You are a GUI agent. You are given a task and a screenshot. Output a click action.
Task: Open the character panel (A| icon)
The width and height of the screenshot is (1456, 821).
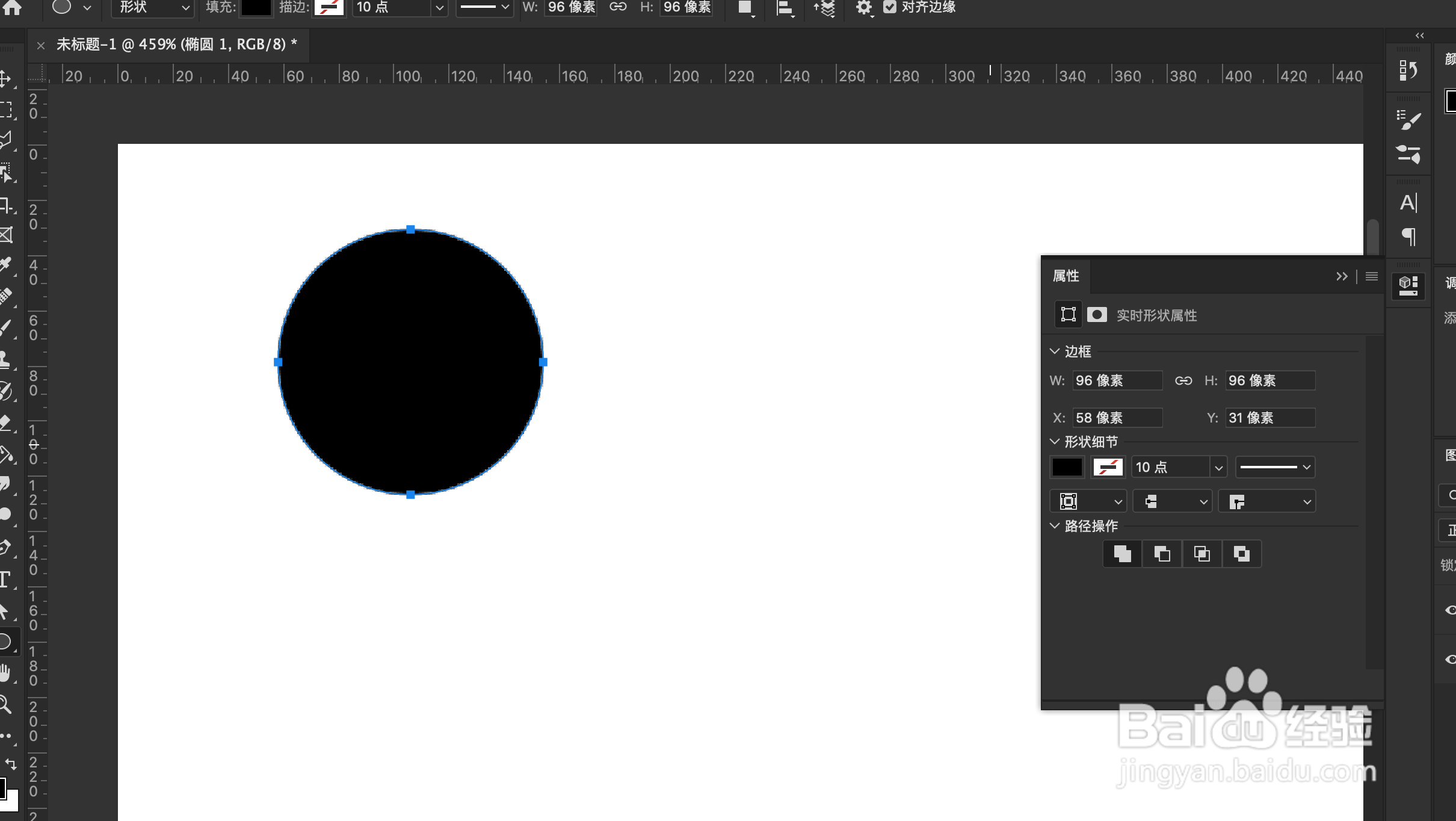point(1408,203)
